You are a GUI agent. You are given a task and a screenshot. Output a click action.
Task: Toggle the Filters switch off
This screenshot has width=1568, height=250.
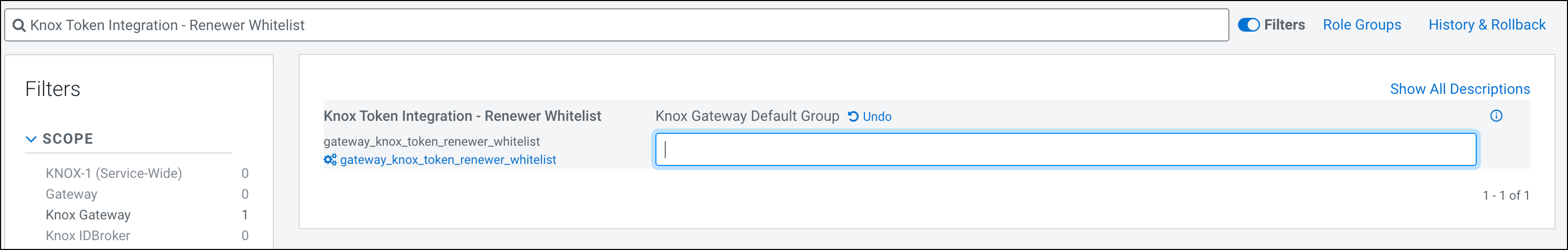pos(1249,25)
